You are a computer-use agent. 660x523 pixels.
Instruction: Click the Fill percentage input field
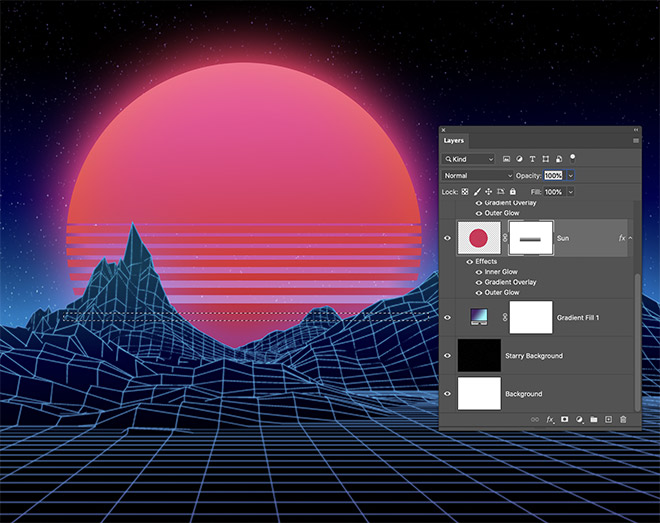(x=553, y=191)
